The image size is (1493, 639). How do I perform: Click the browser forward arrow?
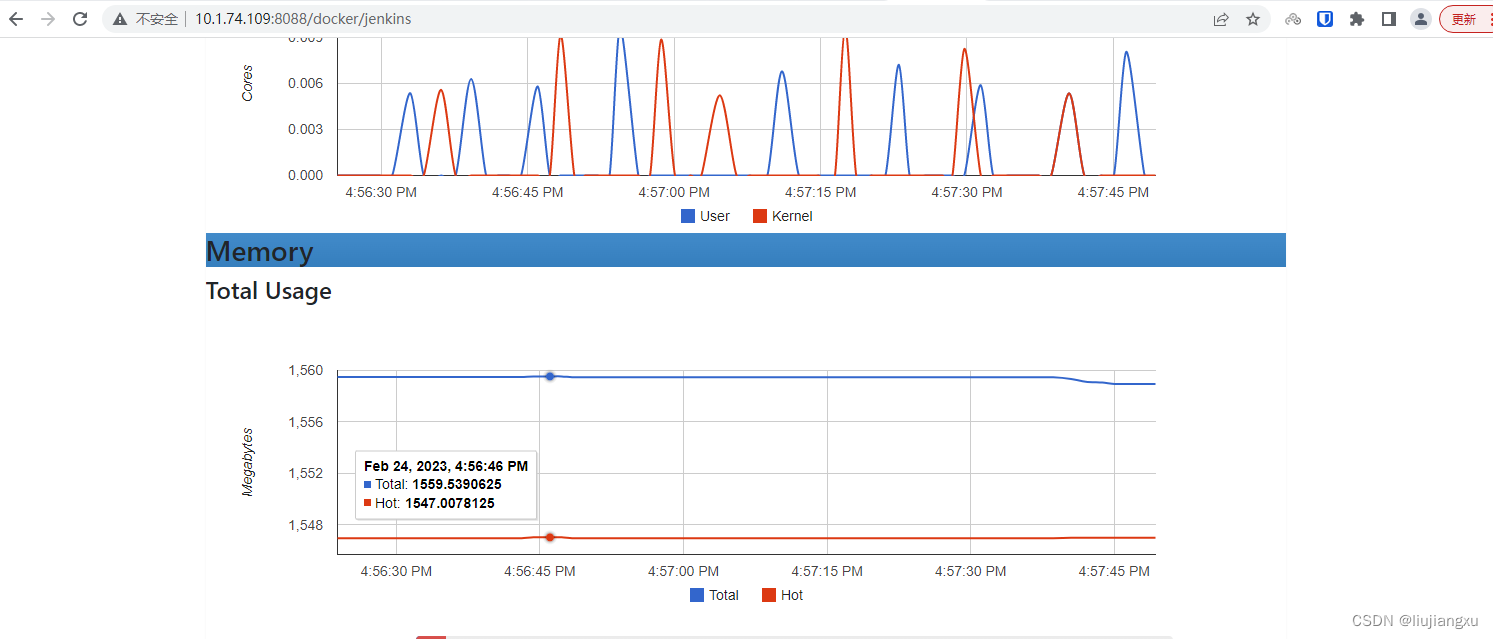pos(48,19)
